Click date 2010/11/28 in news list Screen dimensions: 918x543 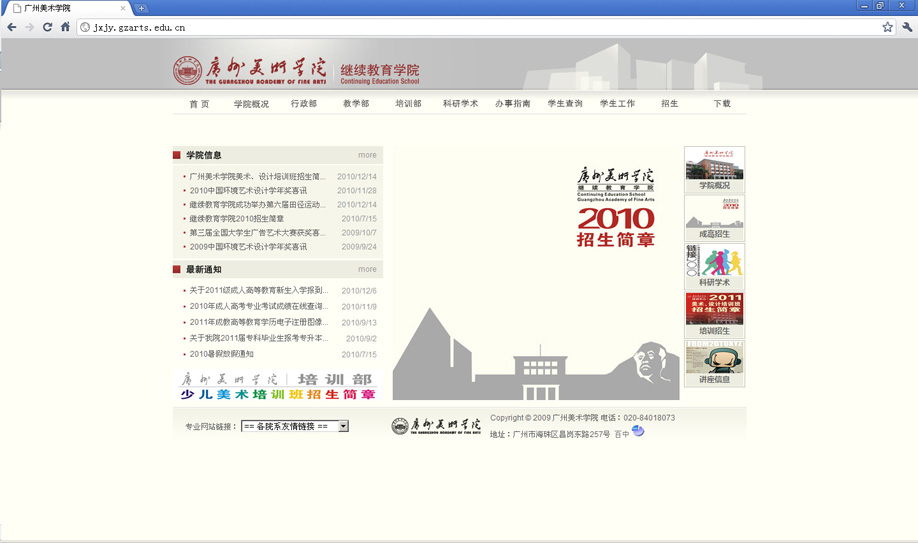coord(357,190)
